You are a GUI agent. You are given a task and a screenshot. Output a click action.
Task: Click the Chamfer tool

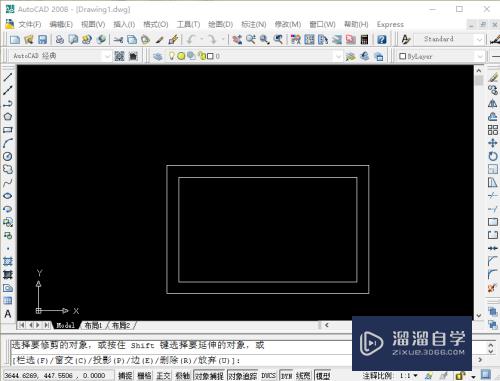point(493,261)
